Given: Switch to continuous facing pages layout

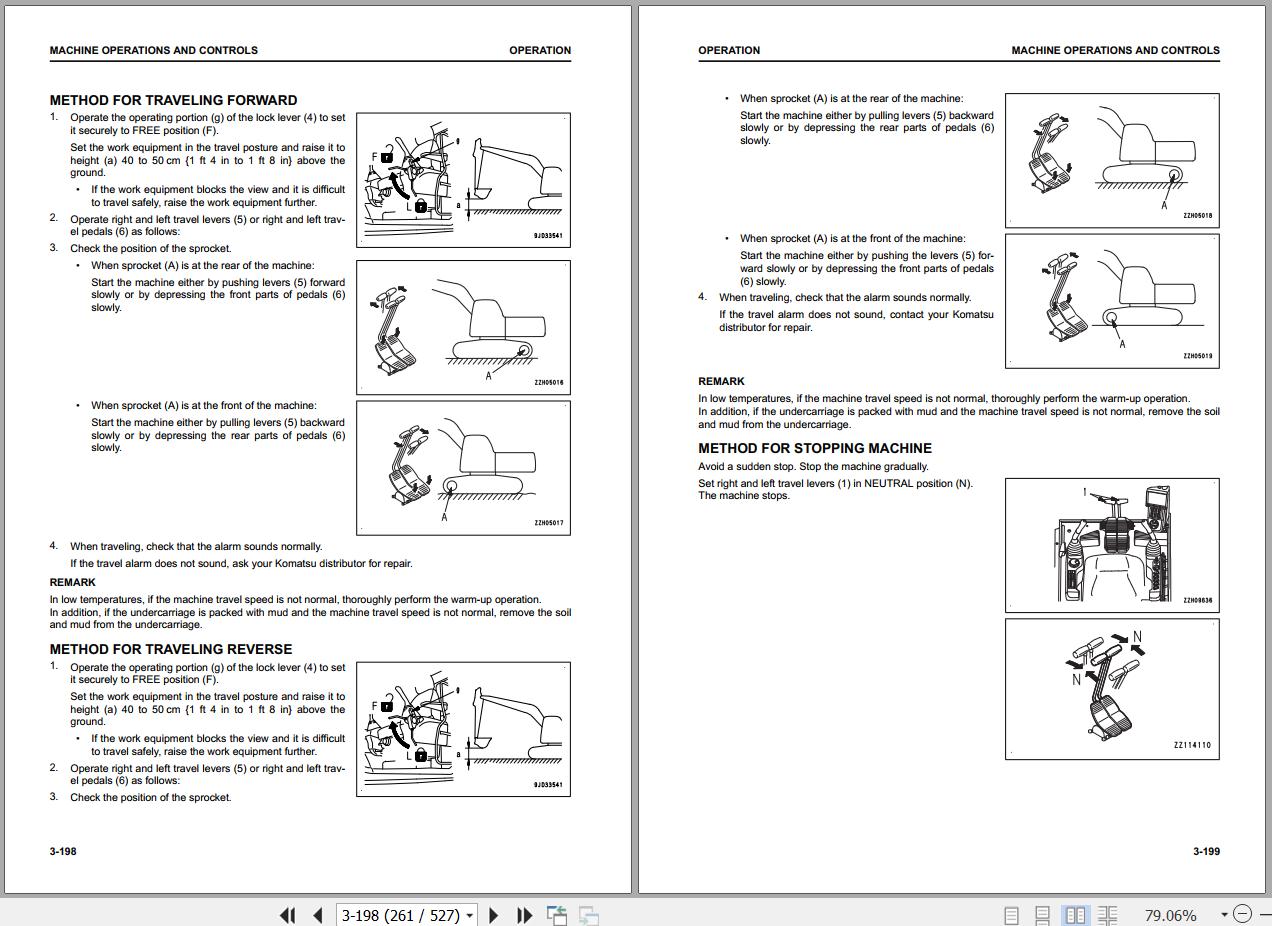Looking at the screenshot, I should (x=1107, y=915).
